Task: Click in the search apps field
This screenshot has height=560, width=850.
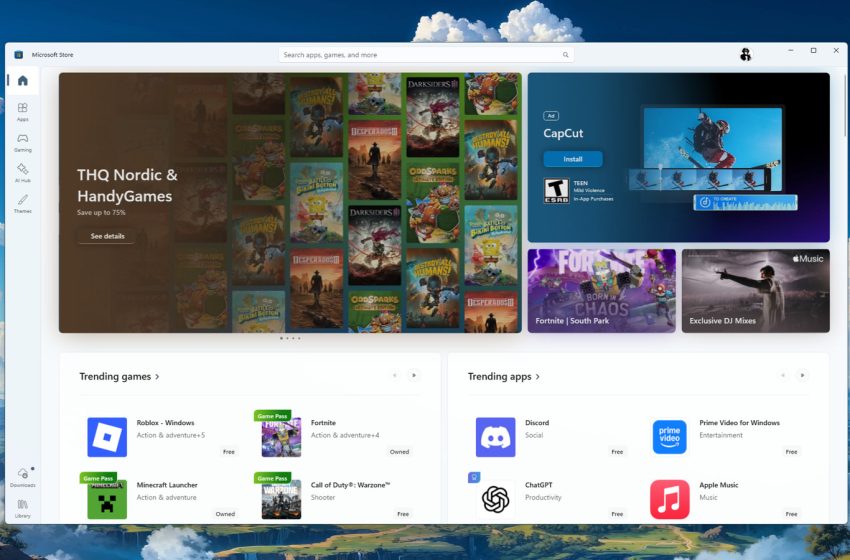Action: [426, 55]
